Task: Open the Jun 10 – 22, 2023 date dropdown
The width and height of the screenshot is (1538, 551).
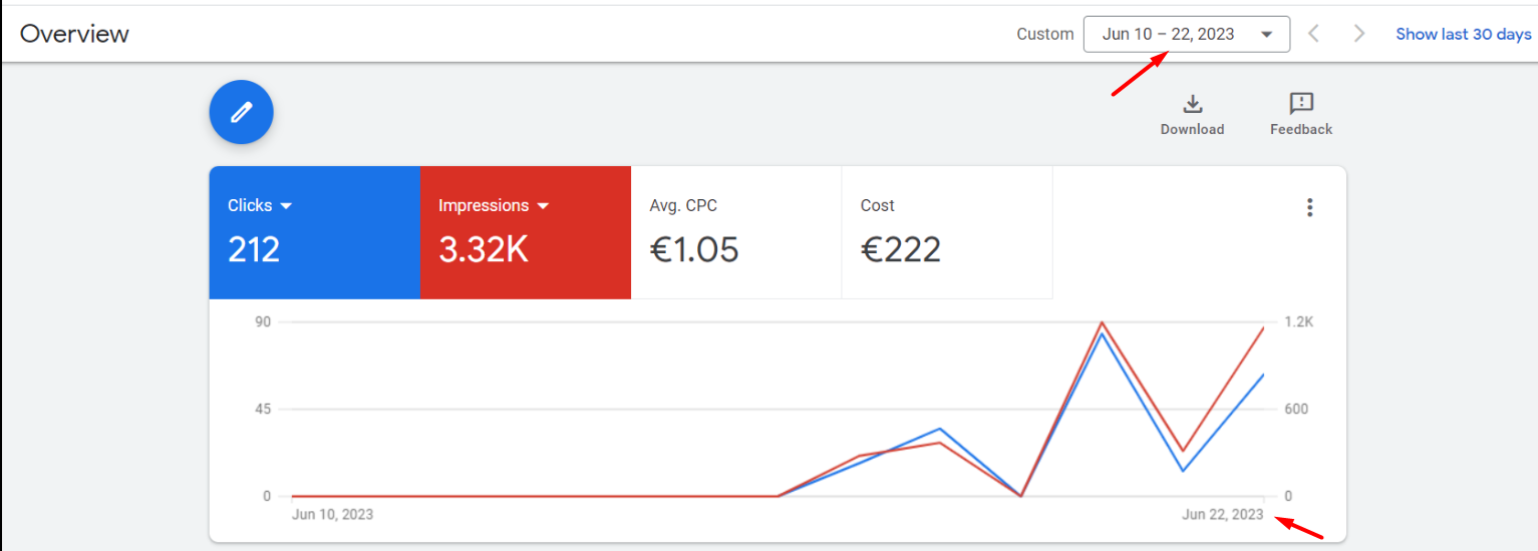Action: click(x=1186, y=34)
